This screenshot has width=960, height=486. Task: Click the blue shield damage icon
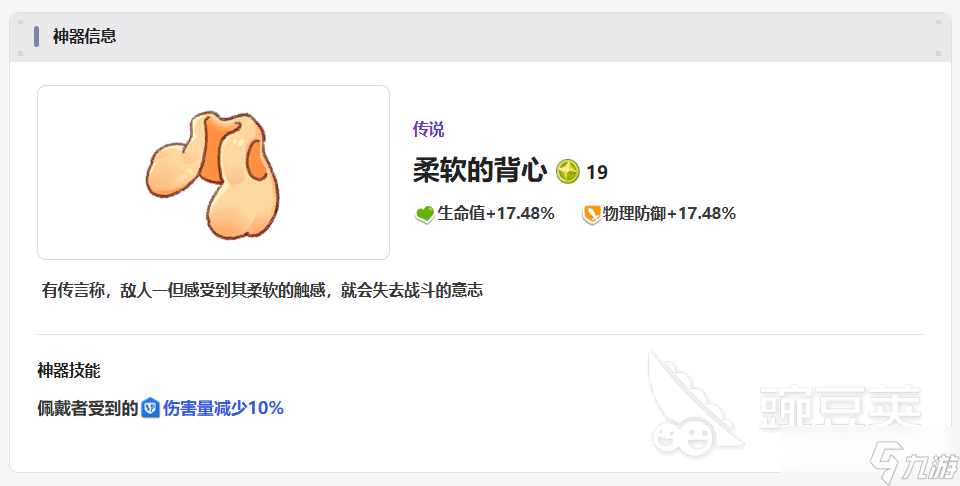click(x=151, y=408)
